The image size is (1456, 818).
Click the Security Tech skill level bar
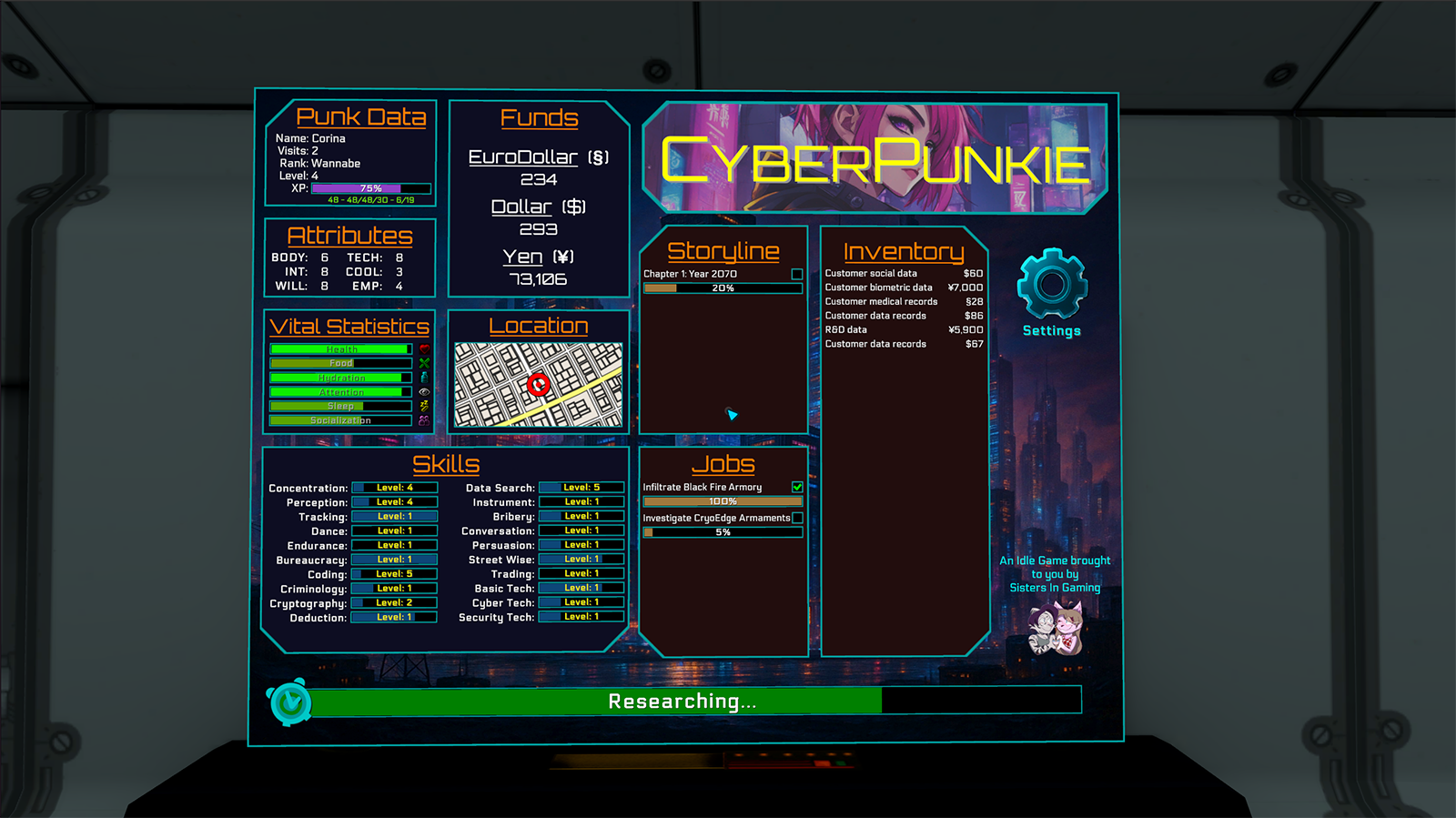tap(581, 617)
